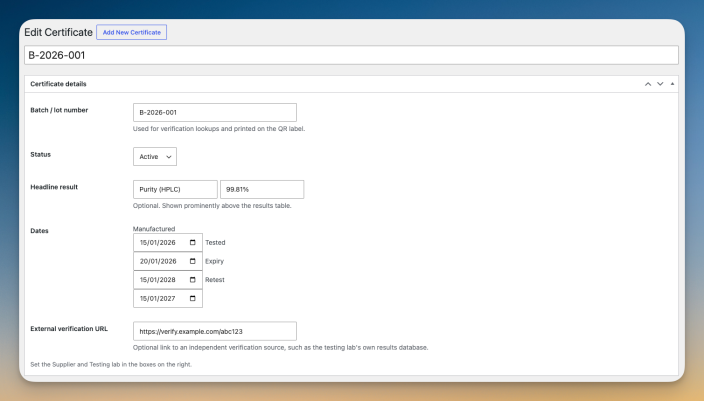Edit the Purity (HPLC) headline label field
The width and height of the screenshot is (704, 401).
175,189
